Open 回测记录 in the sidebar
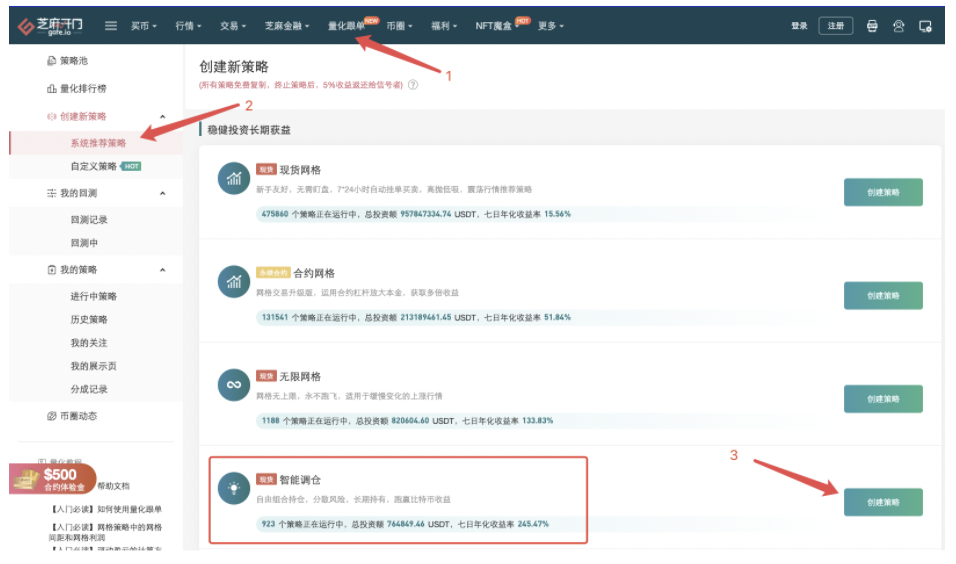The width and height of the screenshot is (956, 564). coord(89,220)
